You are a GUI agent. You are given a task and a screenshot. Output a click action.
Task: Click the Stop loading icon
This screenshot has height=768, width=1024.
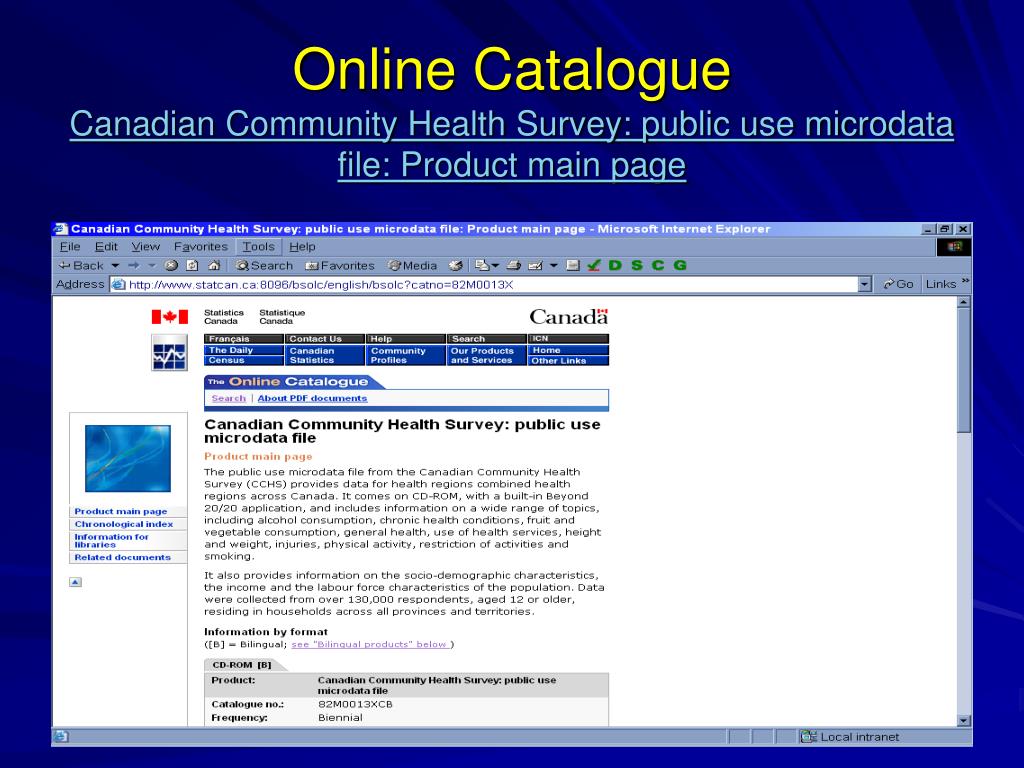[171, 265]
